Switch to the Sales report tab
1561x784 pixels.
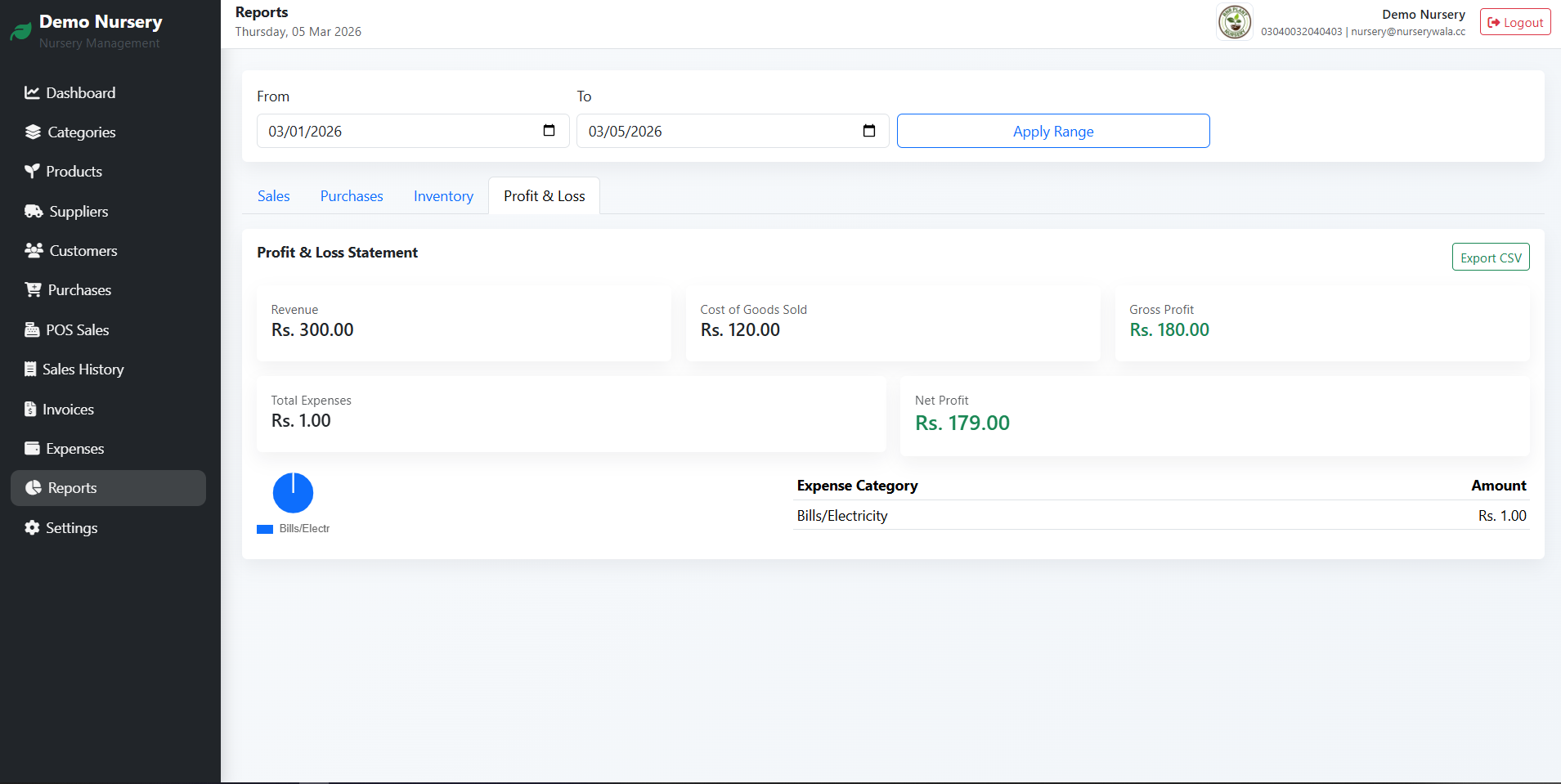(273, 196)
